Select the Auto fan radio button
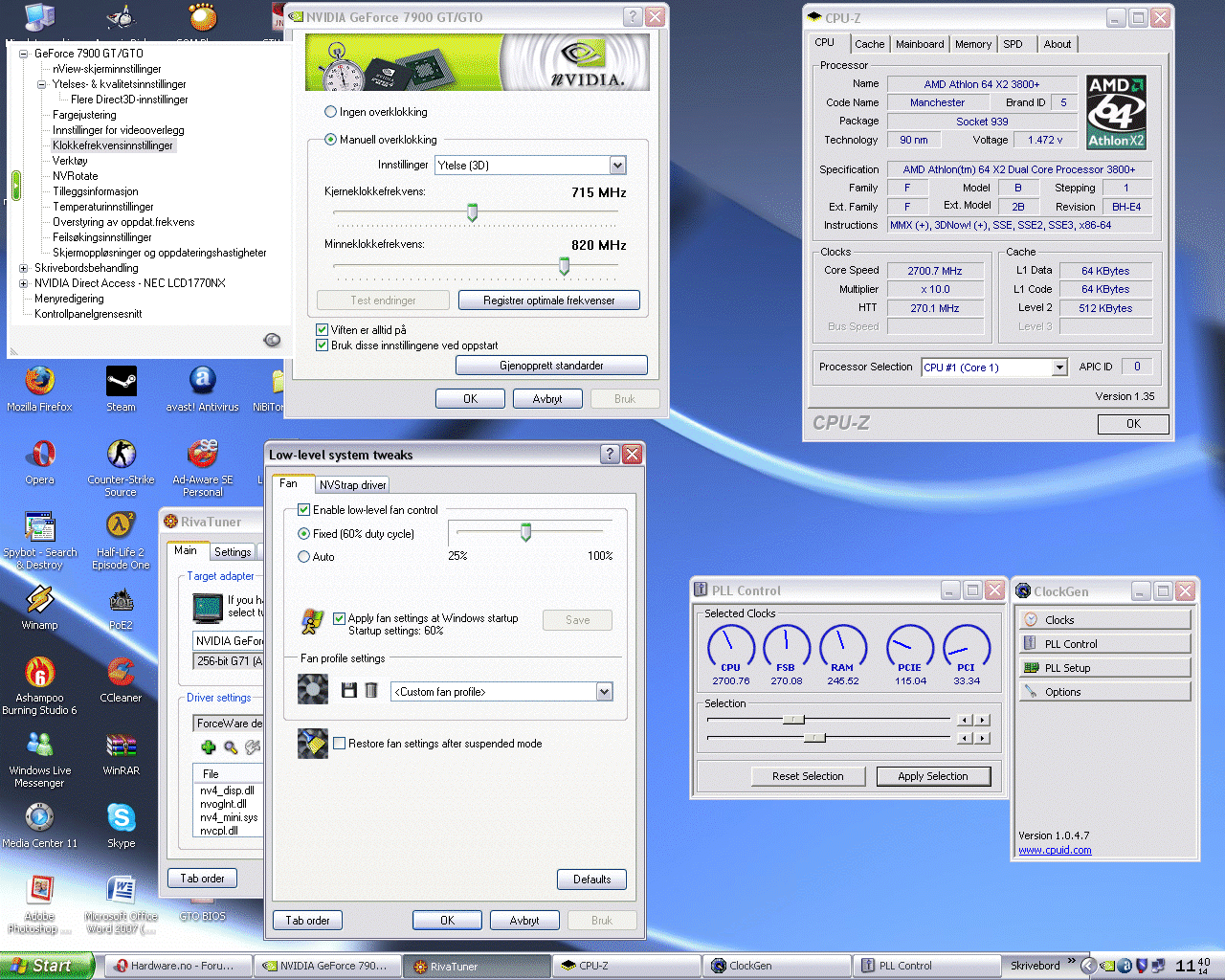Screen dimensions: 1225x980 (303, 557)
